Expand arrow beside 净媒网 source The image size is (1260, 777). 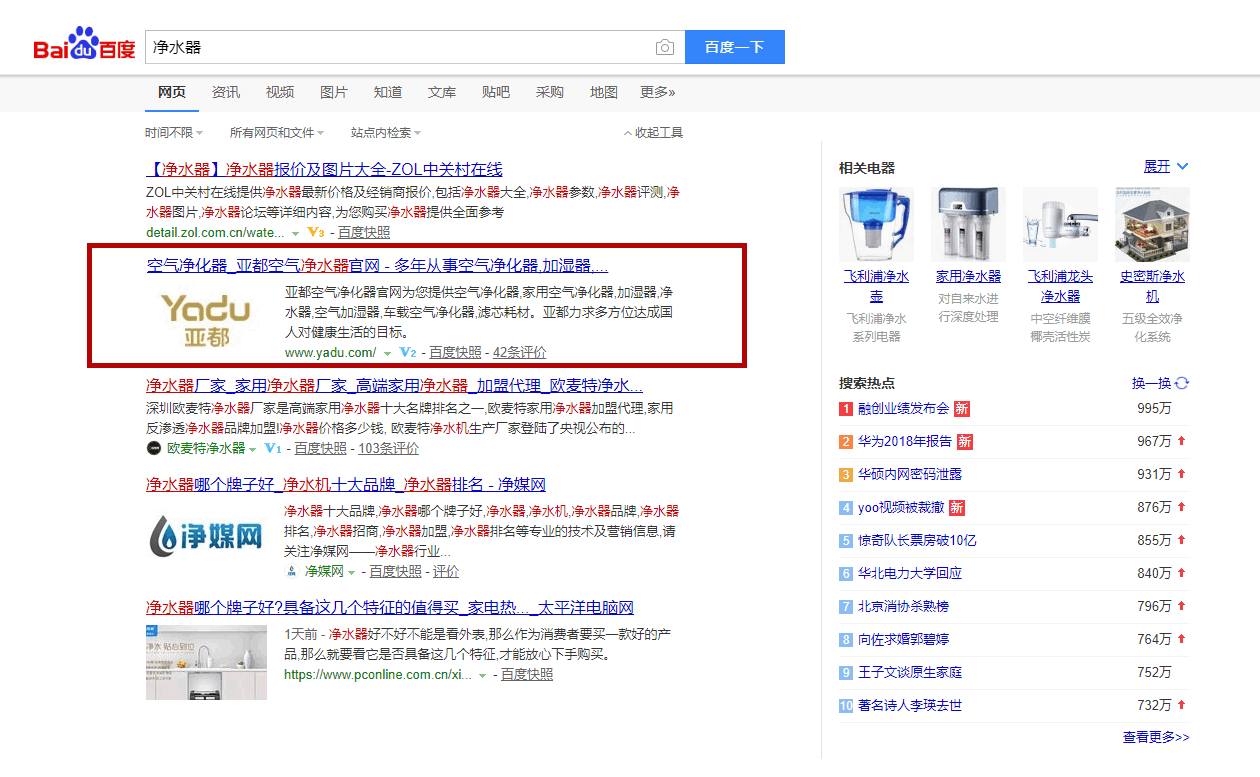point(352,572)
